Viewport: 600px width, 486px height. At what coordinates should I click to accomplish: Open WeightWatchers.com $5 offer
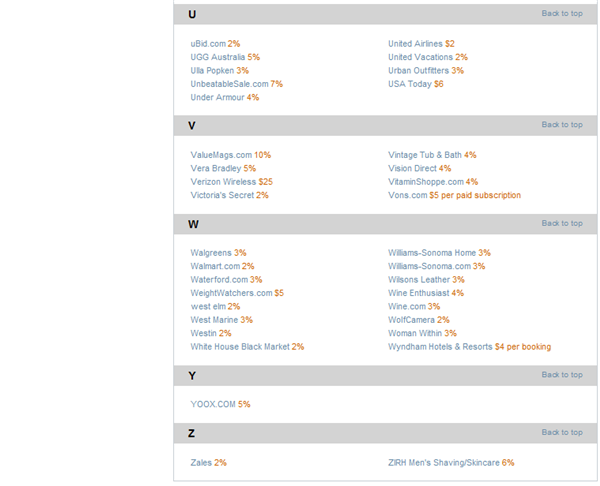tap(237, 293)
